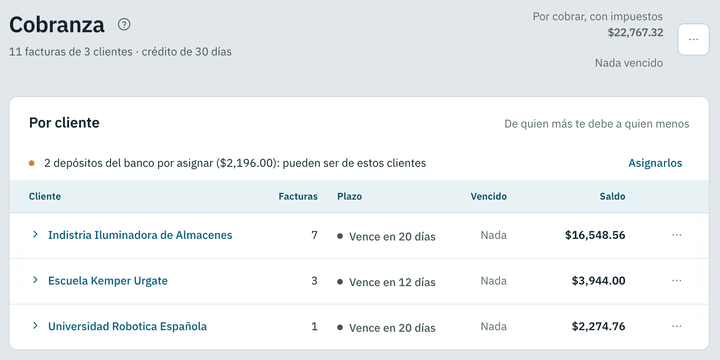
Task: Click invoice count 7 in first row
Action: [314, 235]
